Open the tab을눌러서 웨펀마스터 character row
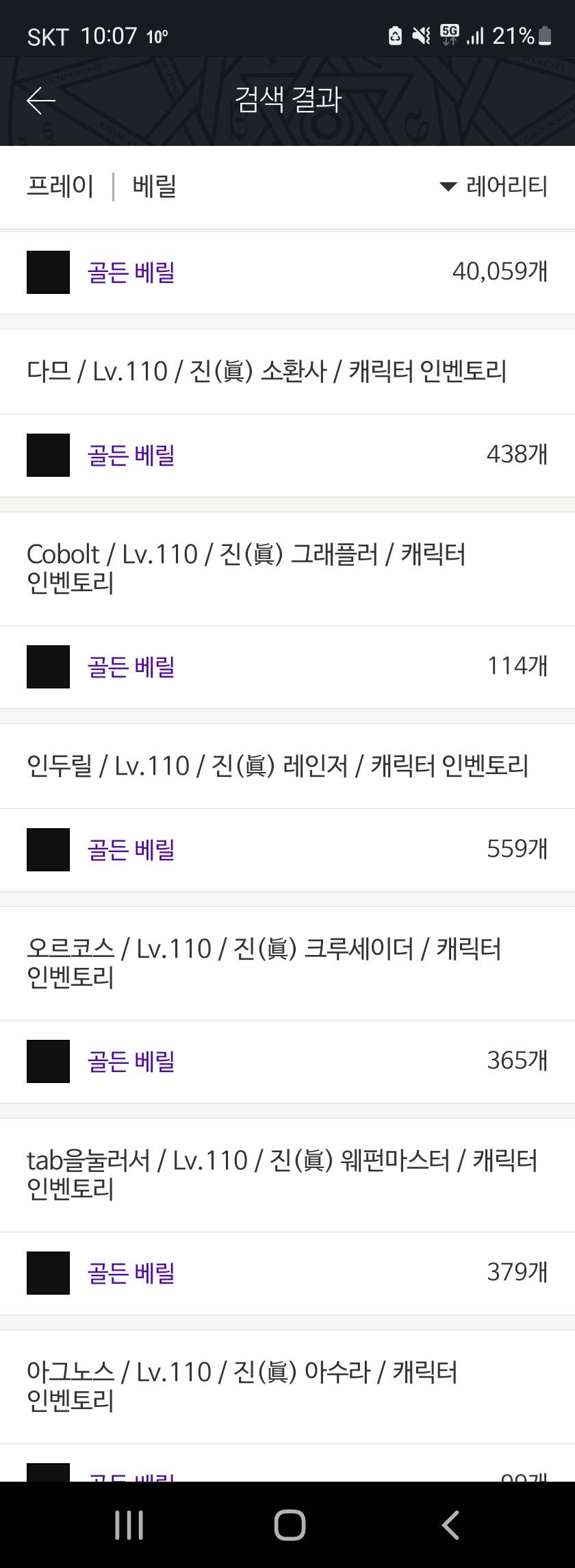This screenshot has width=575, height=1568. [281, 1174]
